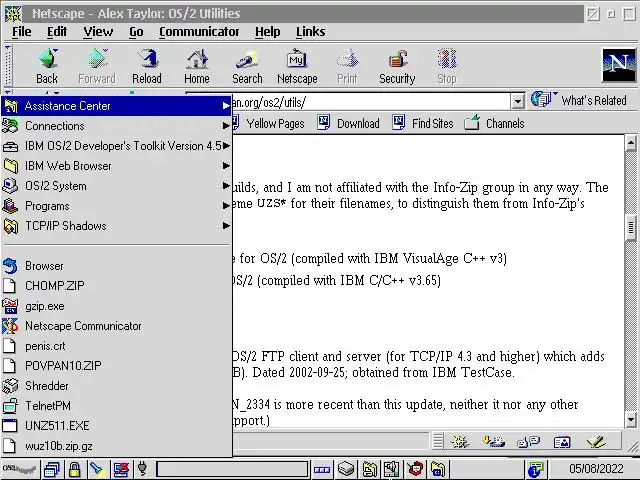The width and height of the screenshot is (640, 480).
Task: Open the Channels toolbar folder
Action: coord(494,123)
